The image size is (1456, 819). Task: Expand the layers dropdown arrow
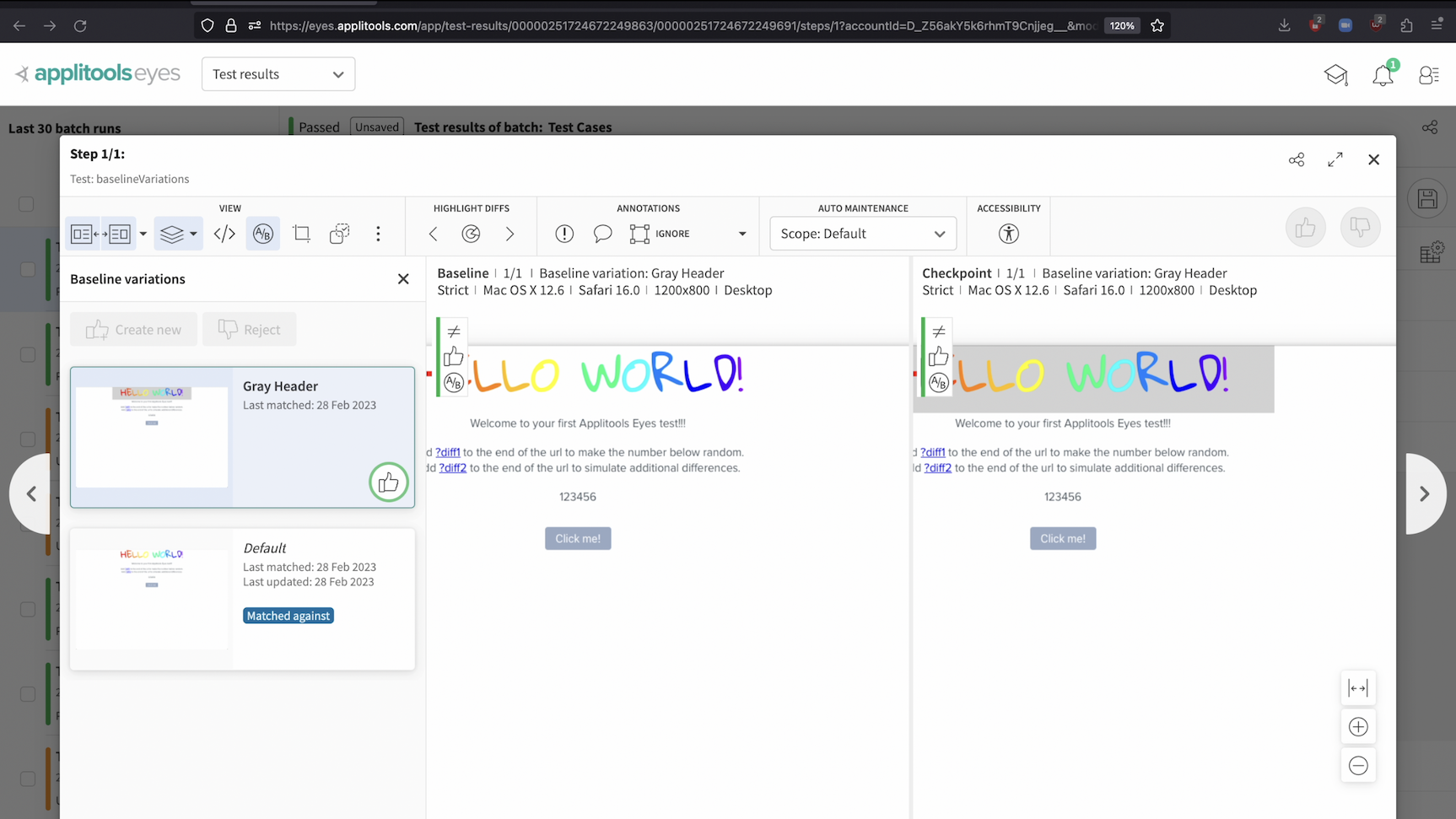[x=193, y=234]
